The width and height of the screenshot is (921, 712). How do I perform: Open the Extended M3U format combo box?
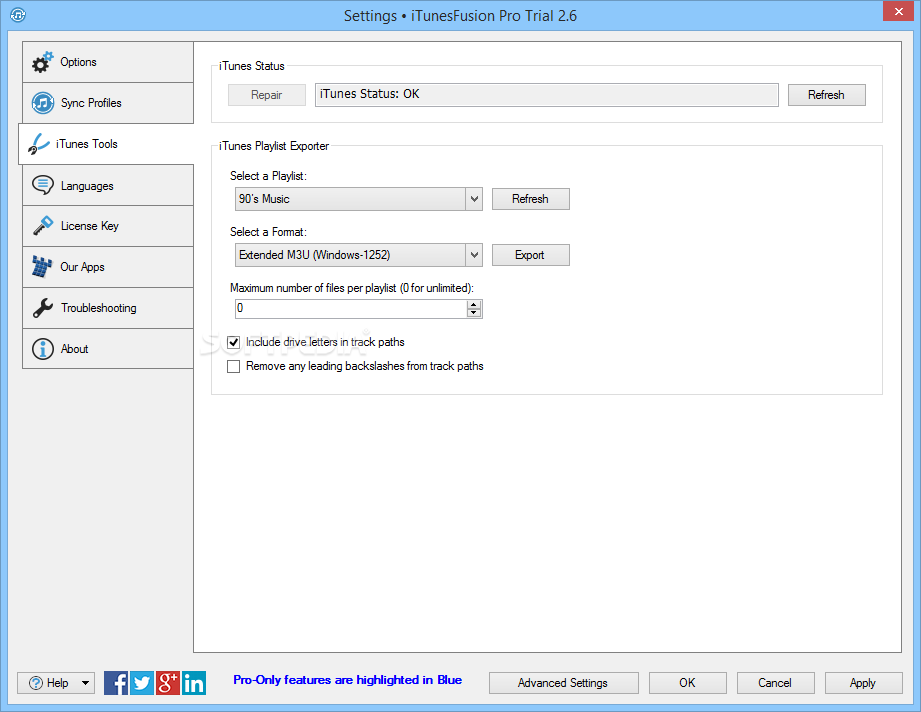pos(358,255)
